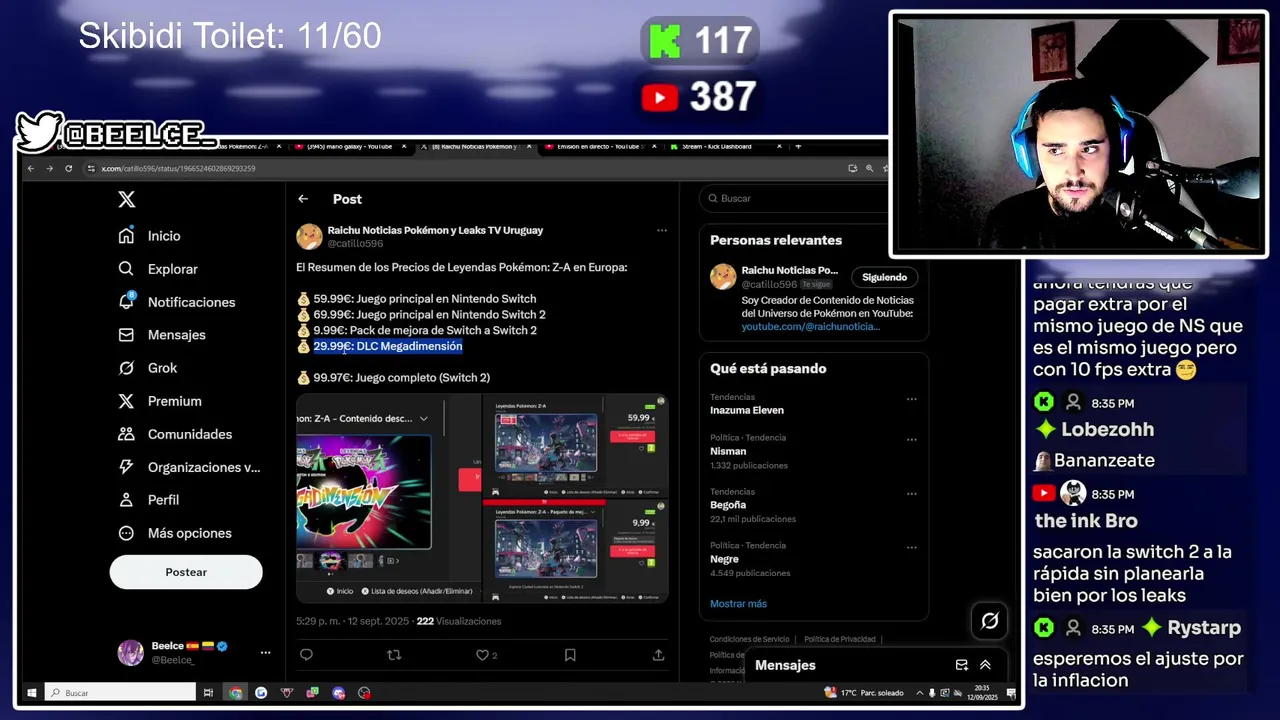
Task: Open options for Begoña trend
Action: tap(911, 493)
